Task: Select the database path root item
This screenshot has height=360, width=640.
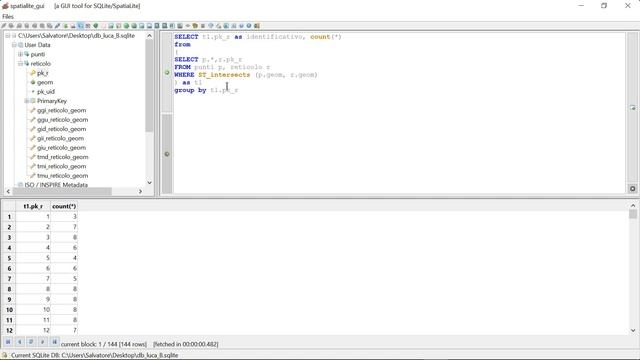Action: pos(76,36)
